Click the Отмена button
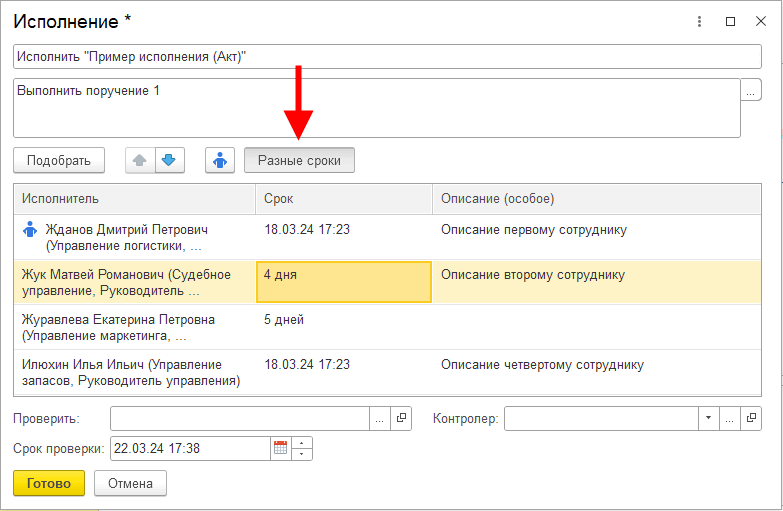Image resolution: width=783 pixels, height=511 pixels. pos(130,483)
